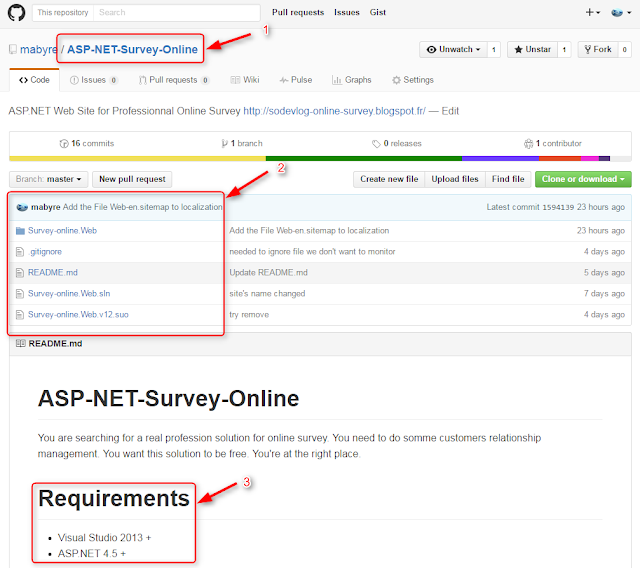The height and width of the screenshot is (568, 640).
Task: Focus the repository Search field
Action: pos(177,13)
